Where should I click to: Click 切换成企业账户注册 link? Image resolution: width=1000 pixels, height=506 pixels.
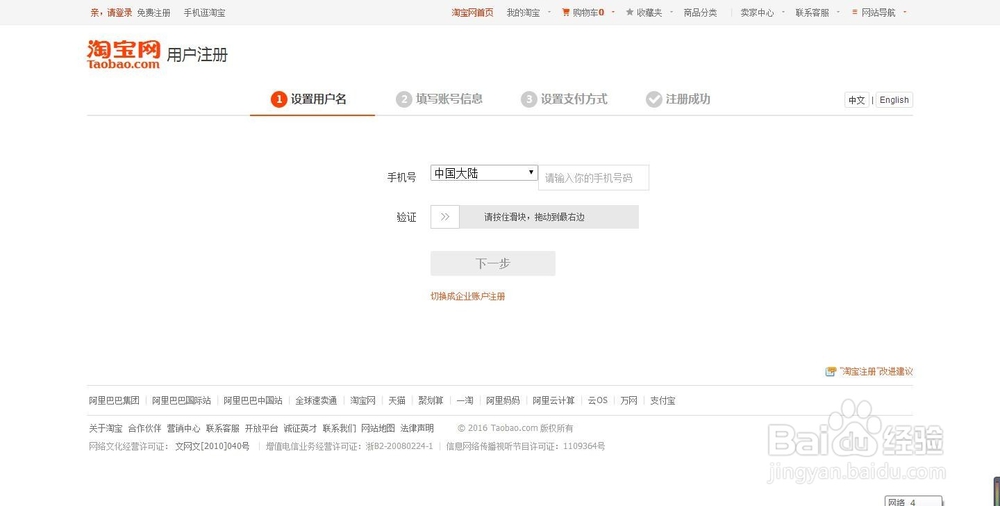(467, 296)
